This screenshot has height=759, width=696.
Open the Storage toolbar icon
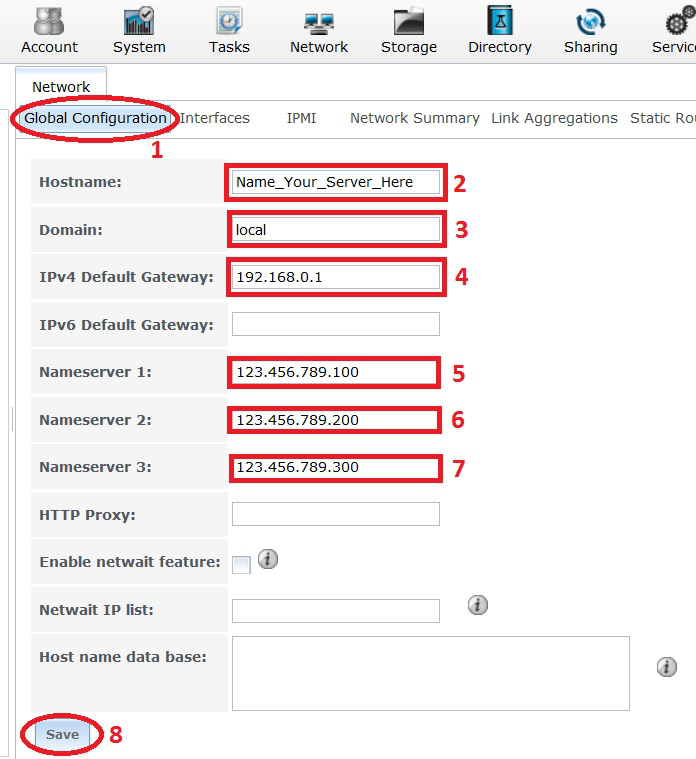click(x=408, y=23)
